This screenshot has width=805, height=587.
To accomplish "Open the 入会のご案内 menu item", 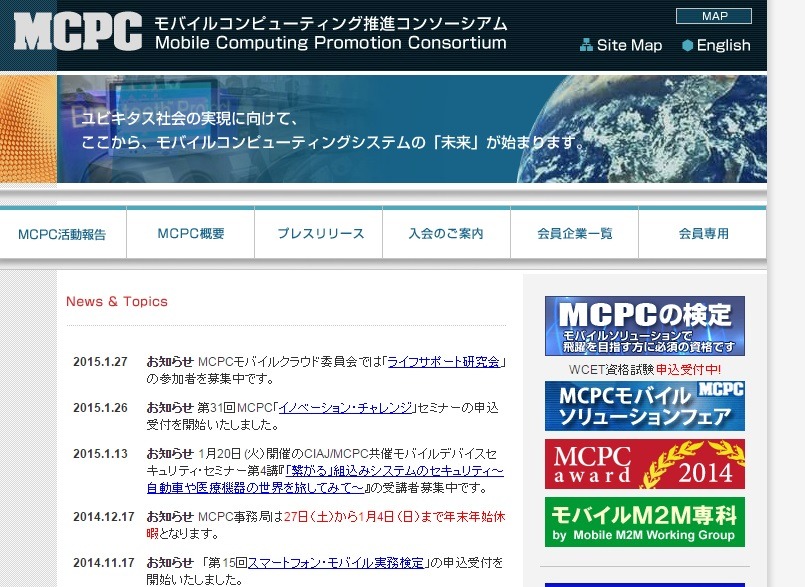I will pyautogui.click(x=446, y=234).
